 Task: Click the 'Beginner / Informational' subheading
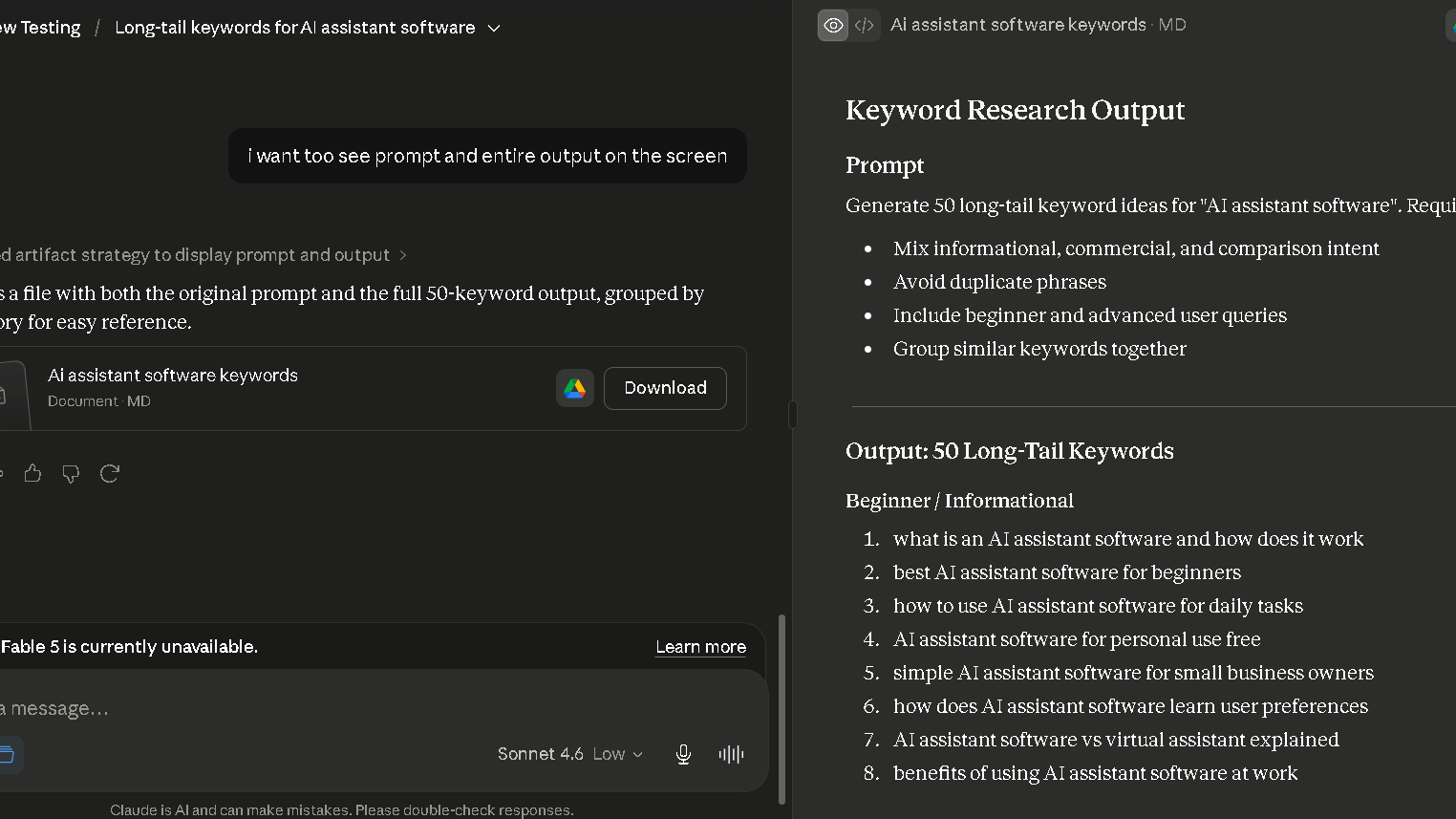[959, 501]
